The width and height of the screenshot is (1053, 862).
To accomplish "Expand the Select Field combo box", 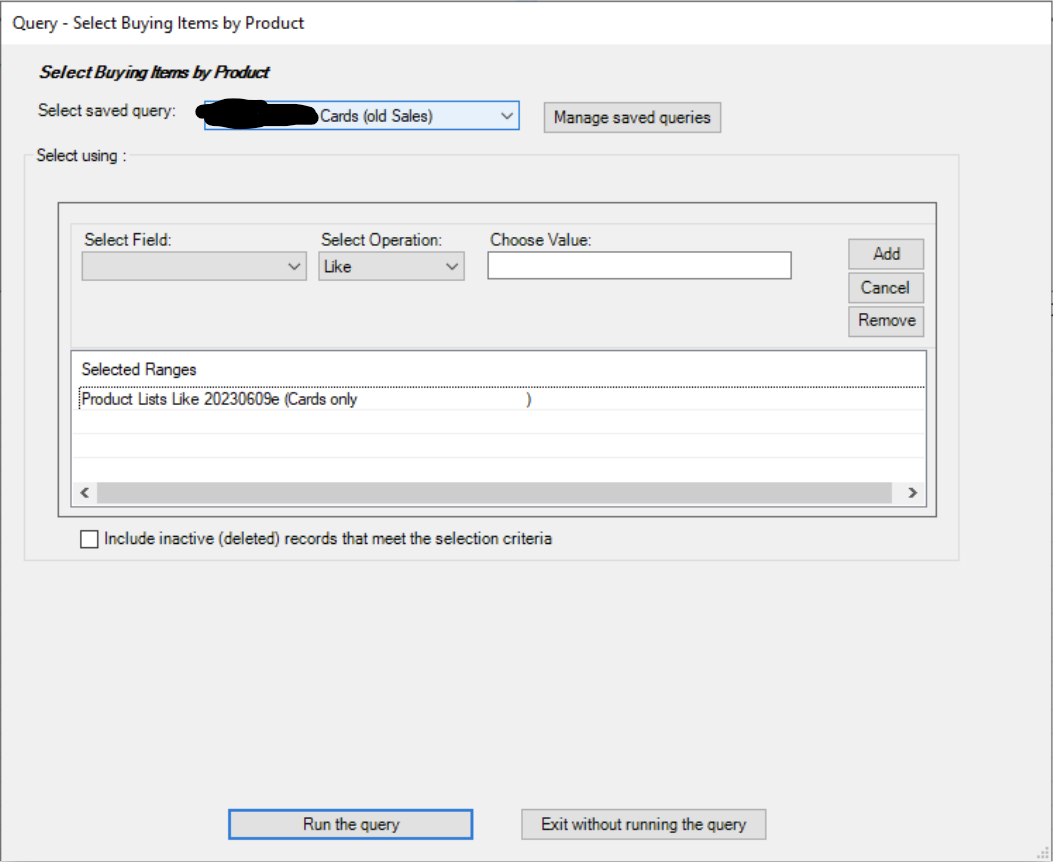I will [x=194, y=266].
